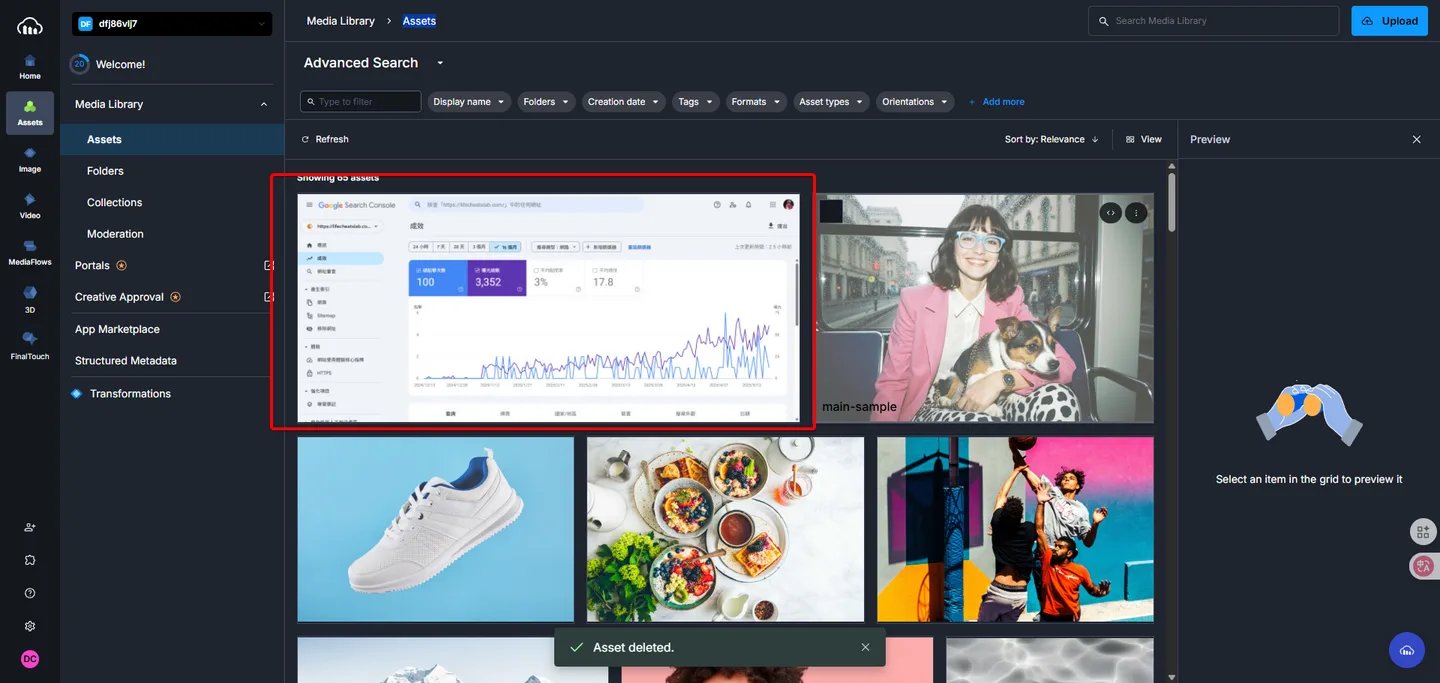The height and width of the screenshot is (683, 1440).
Task: Click the Upload button
Action: pyautogui.click(x=1389, y=21)
